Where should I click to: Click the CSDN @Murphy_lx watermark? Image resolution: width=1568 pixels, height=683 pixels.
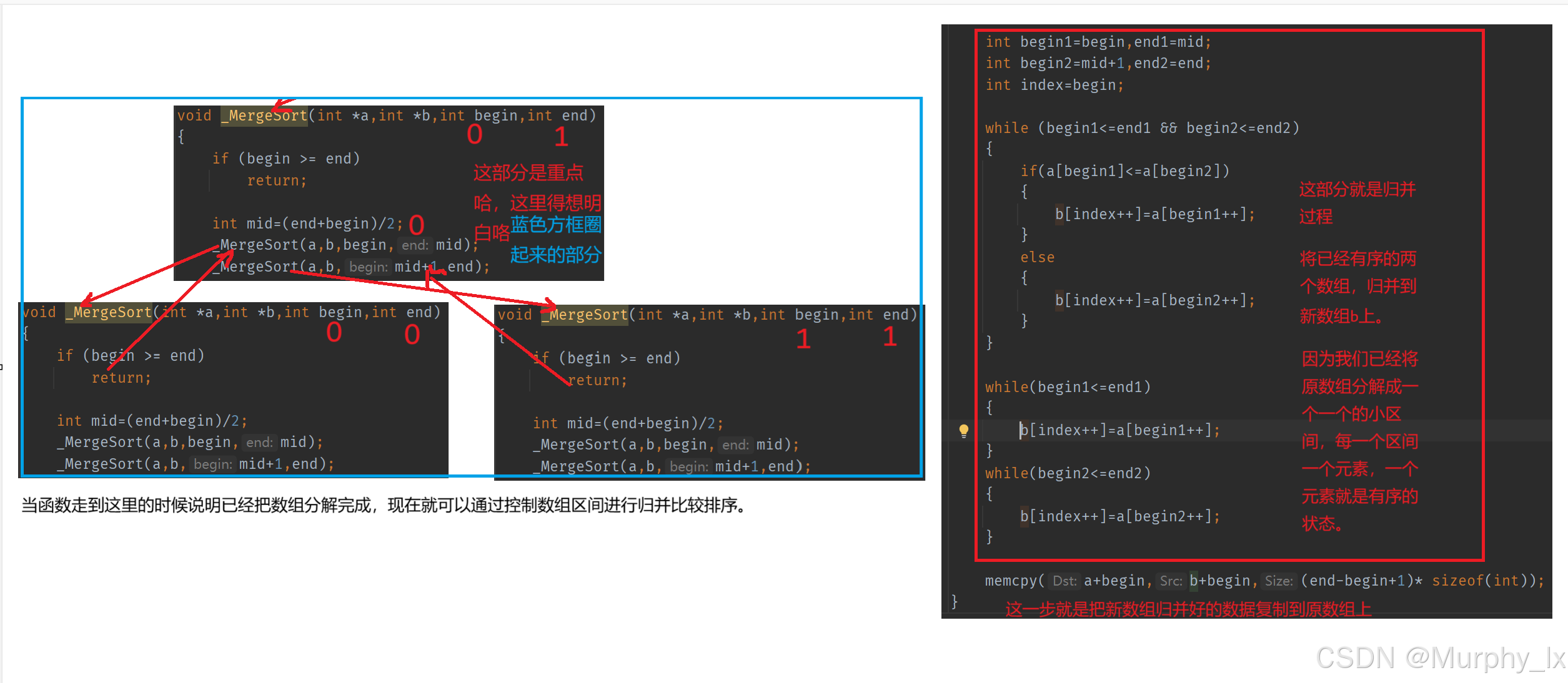(x=1440, y=657)
